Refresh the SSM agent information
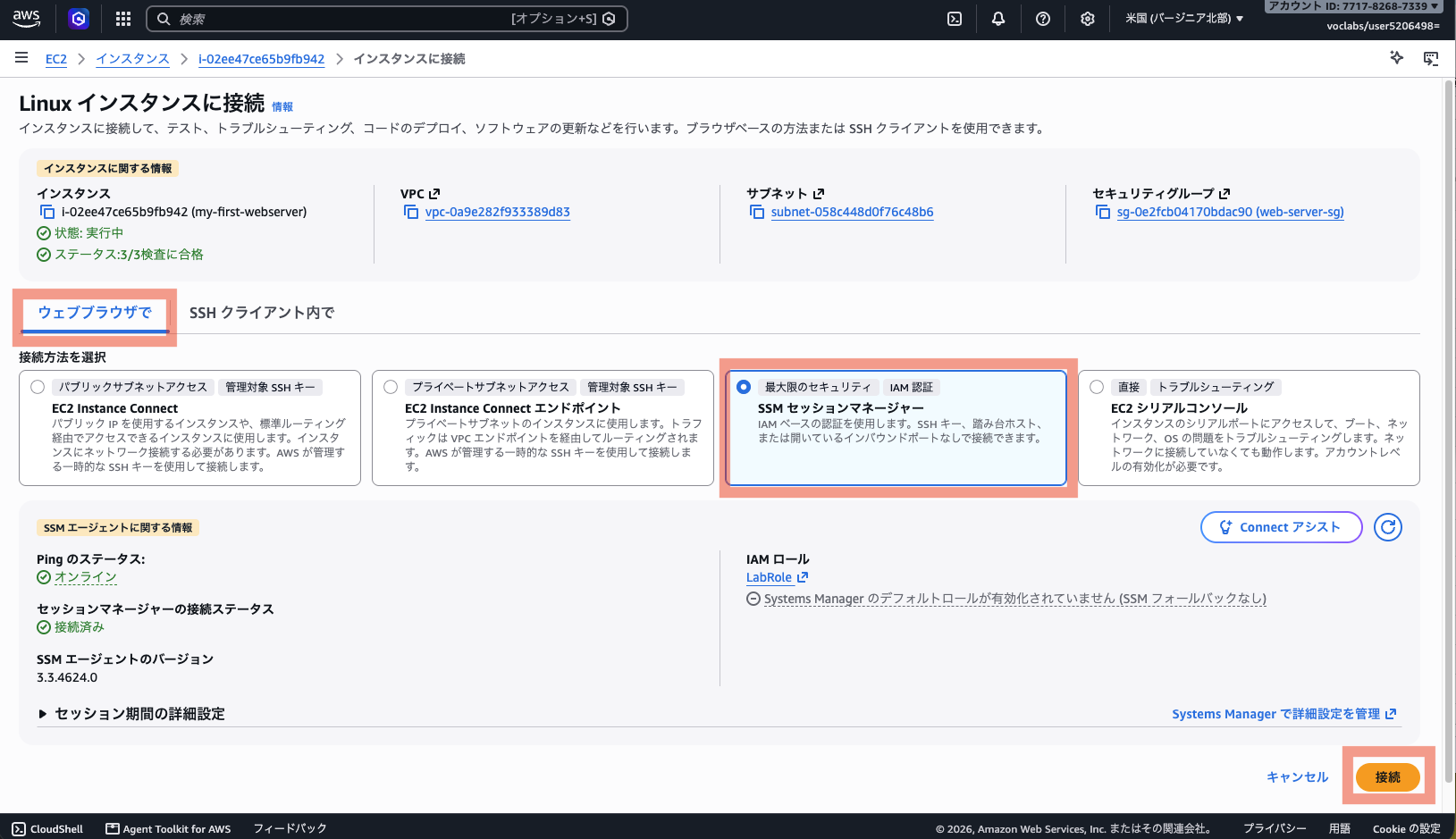This screenshot has height=839, width=1456. [x=1388, y=527]
